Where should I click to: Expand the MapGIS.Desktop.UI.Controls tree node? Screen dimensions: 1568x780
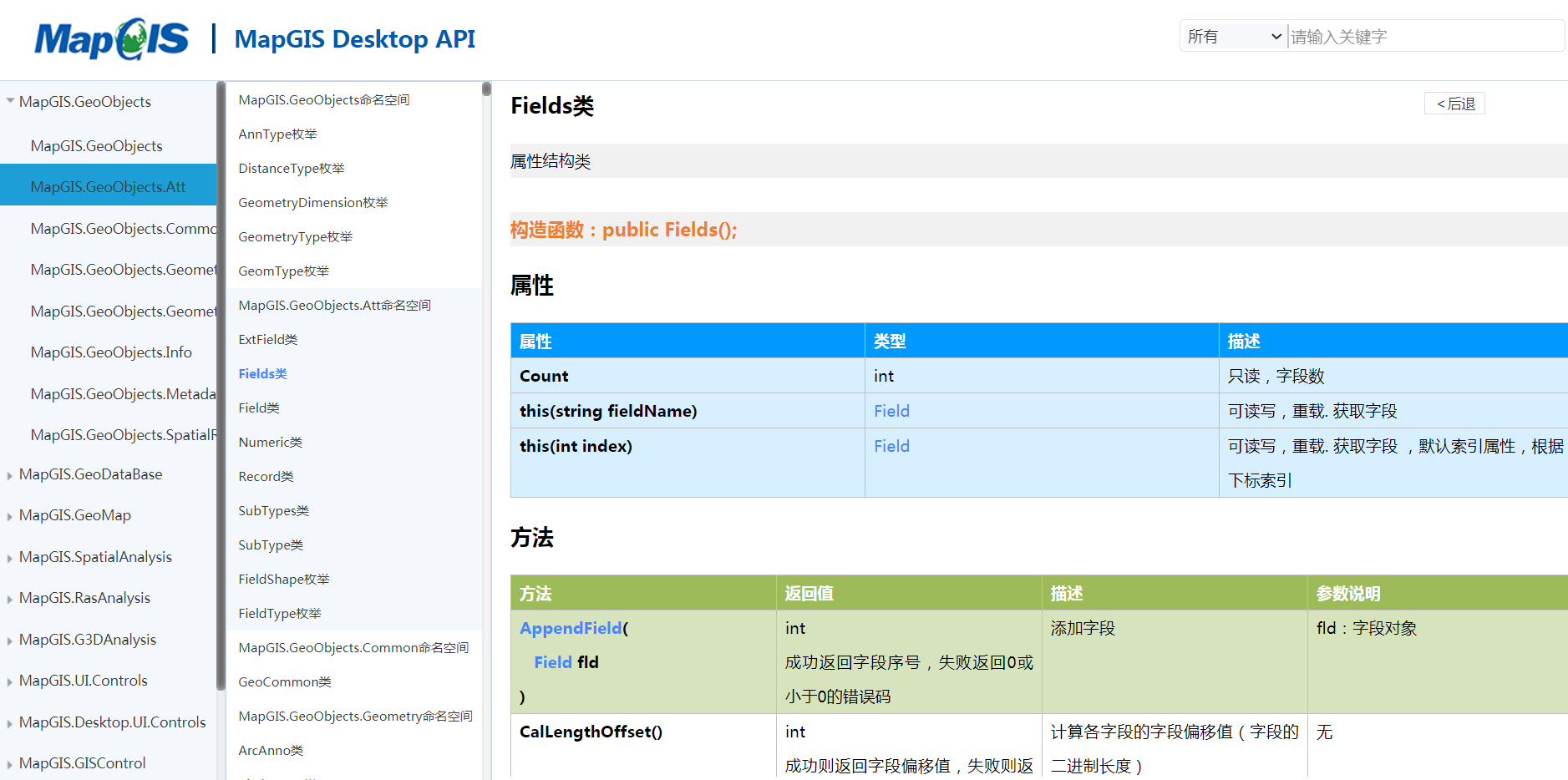[10, 723]
